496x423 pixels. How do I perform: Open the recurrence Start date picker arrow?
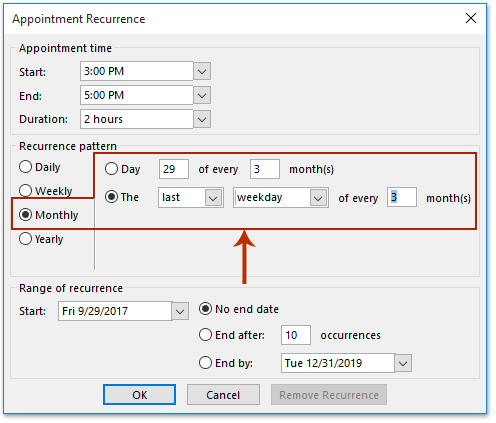(180, 311)
